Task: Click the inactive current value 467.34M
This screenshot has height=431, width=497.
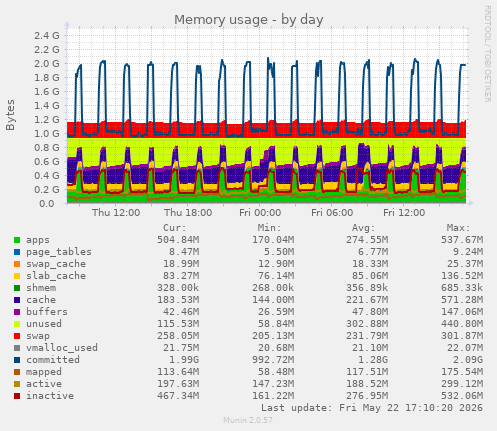Action: tap(178, 396)
